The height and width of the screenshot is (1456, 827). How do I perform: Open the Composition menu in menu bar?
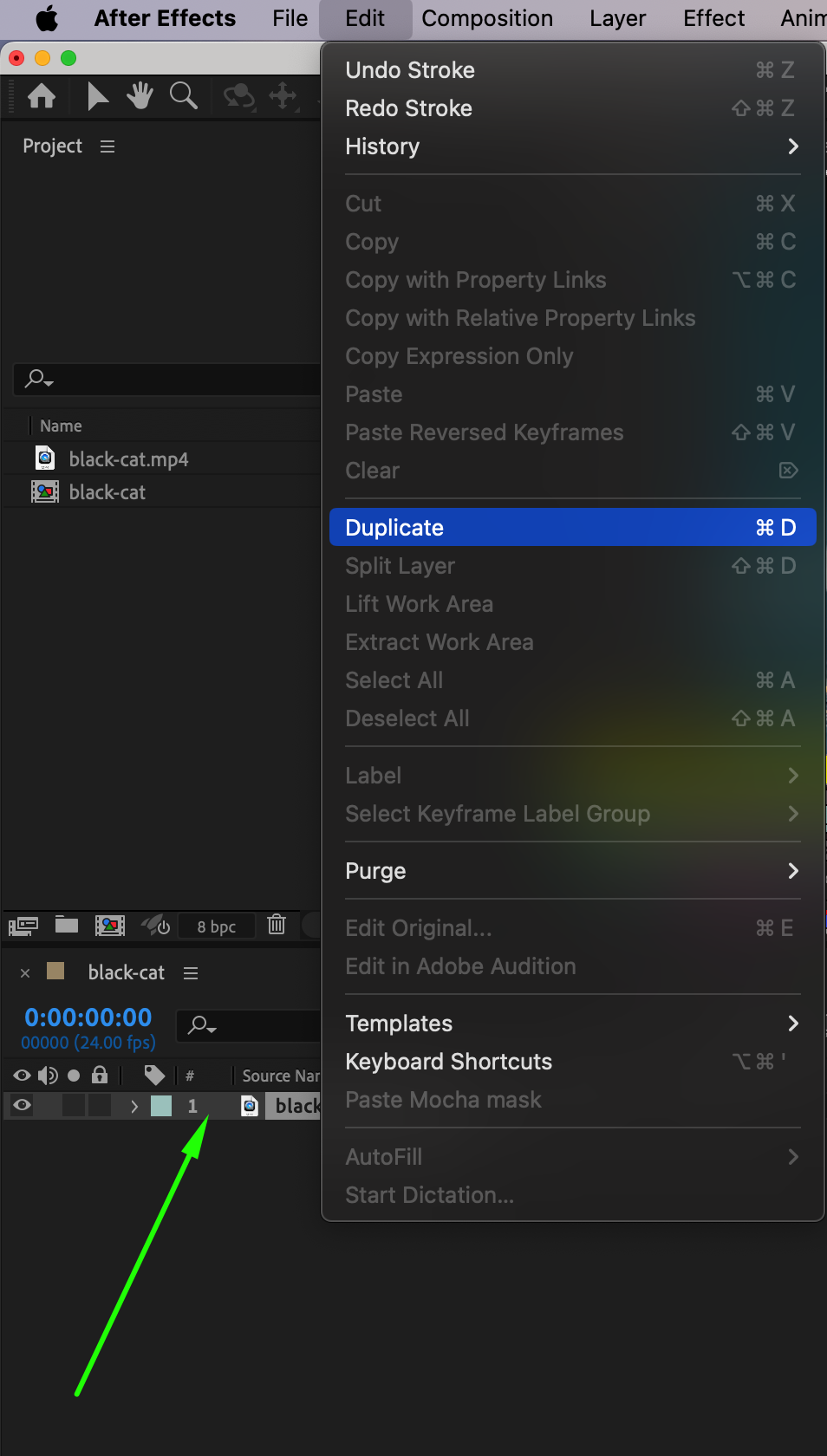(487, 18)
